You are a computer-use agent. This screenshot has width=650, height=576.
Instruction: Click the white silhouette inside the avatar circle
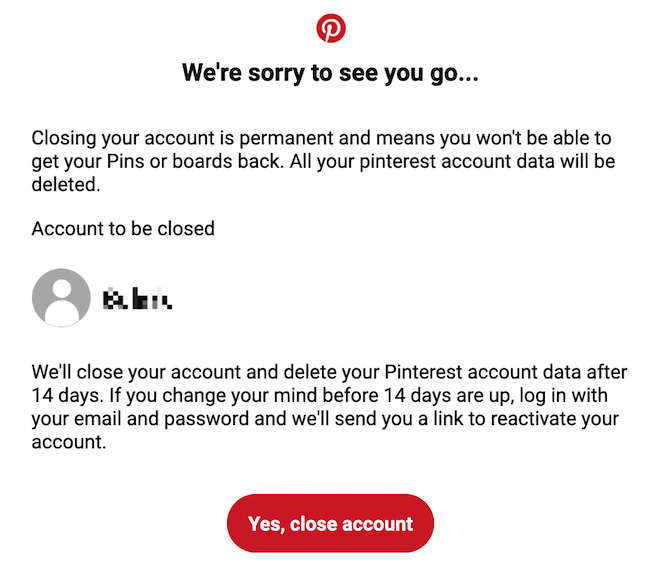click(61, 303)
